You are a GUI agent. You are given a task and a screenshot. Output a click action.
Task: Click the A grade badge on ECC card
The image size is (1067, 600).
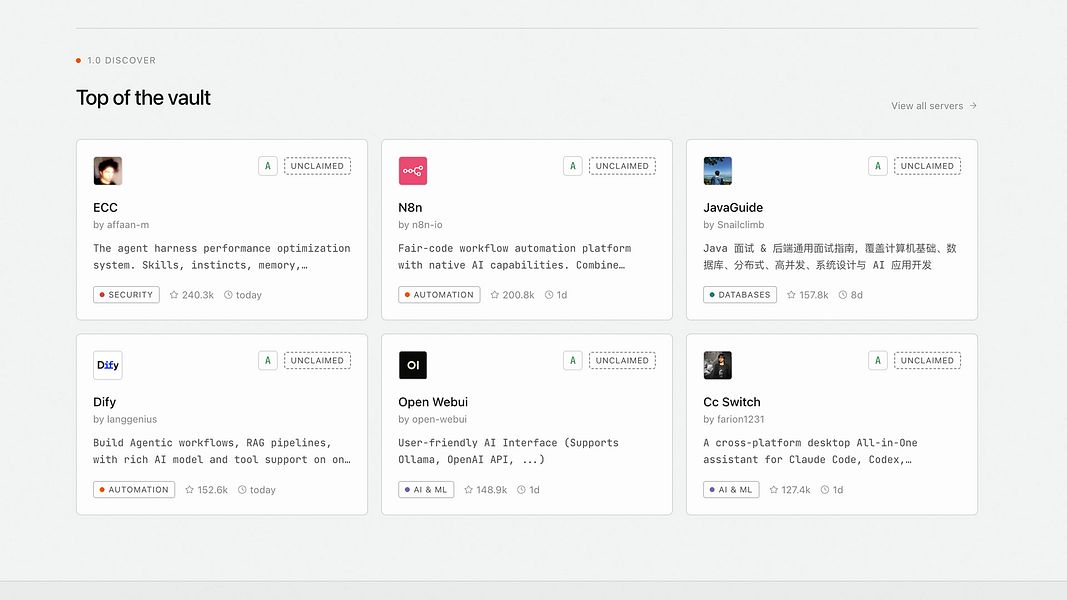coord(267,166)
